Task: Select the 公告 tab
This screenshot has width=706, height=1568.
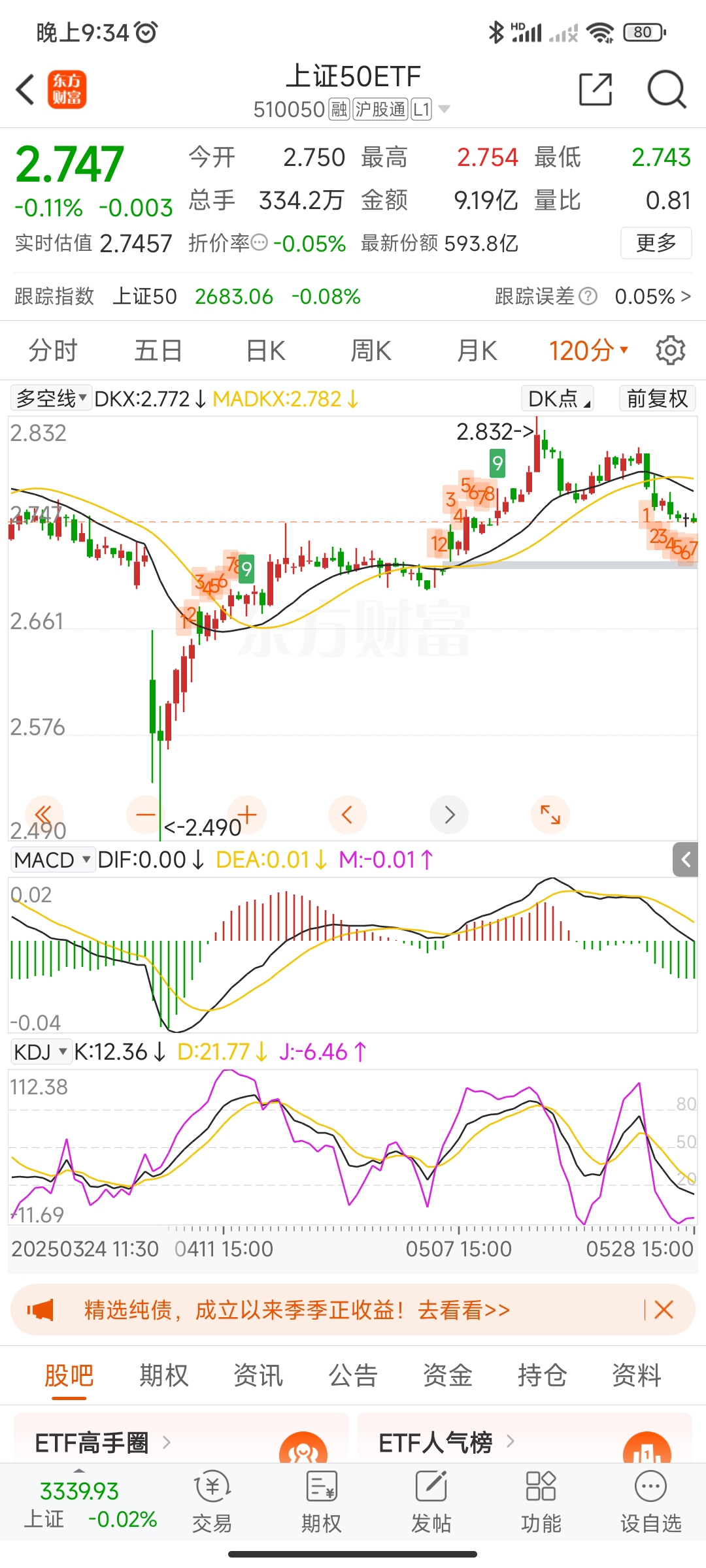Action: click(x=353, y=1375)
